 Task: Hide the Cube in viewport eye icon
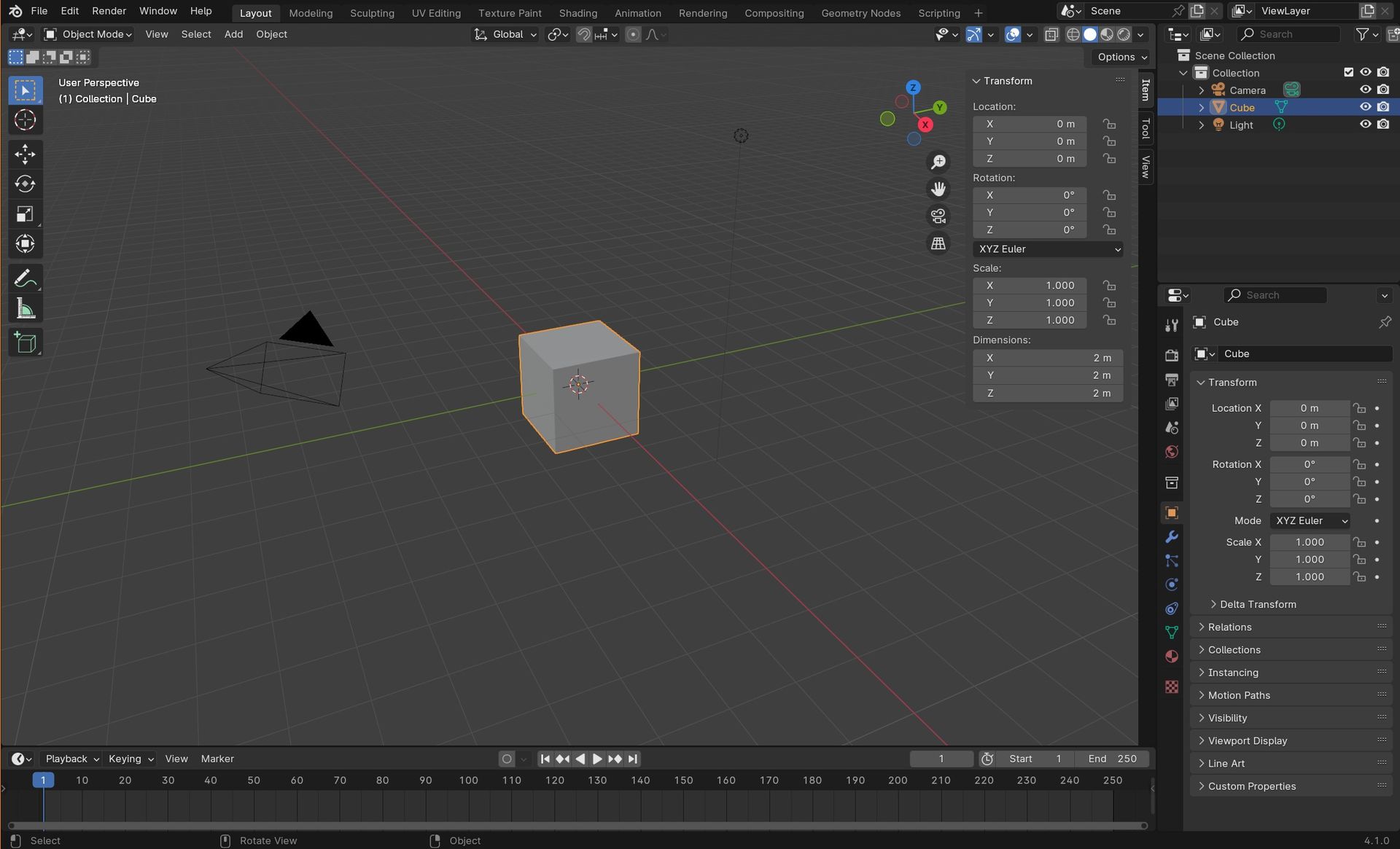coord(1366,107)
